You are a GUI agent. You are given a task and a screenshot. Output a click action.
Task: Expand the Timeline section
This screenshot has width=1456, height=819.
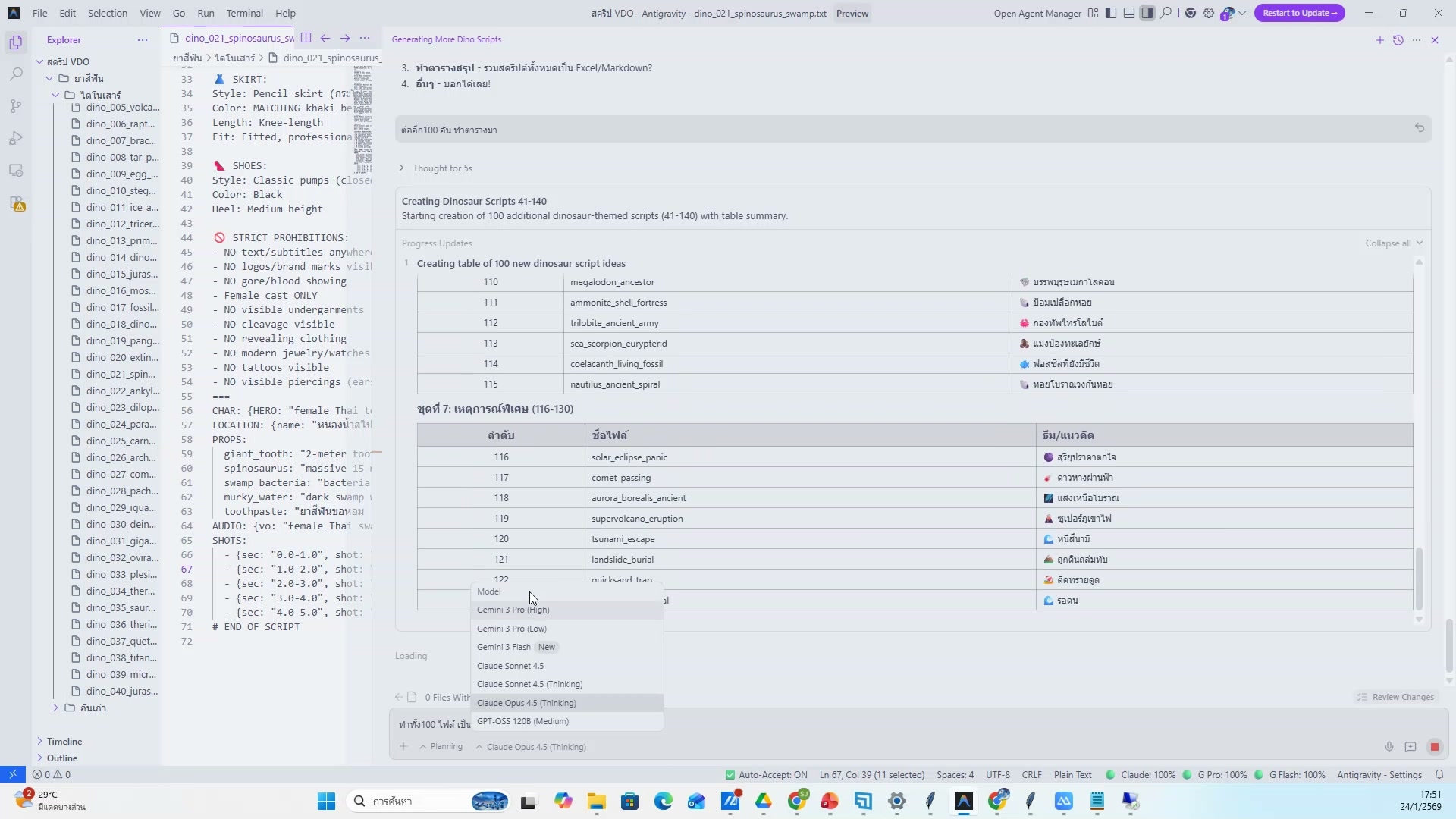pos(64,742)
